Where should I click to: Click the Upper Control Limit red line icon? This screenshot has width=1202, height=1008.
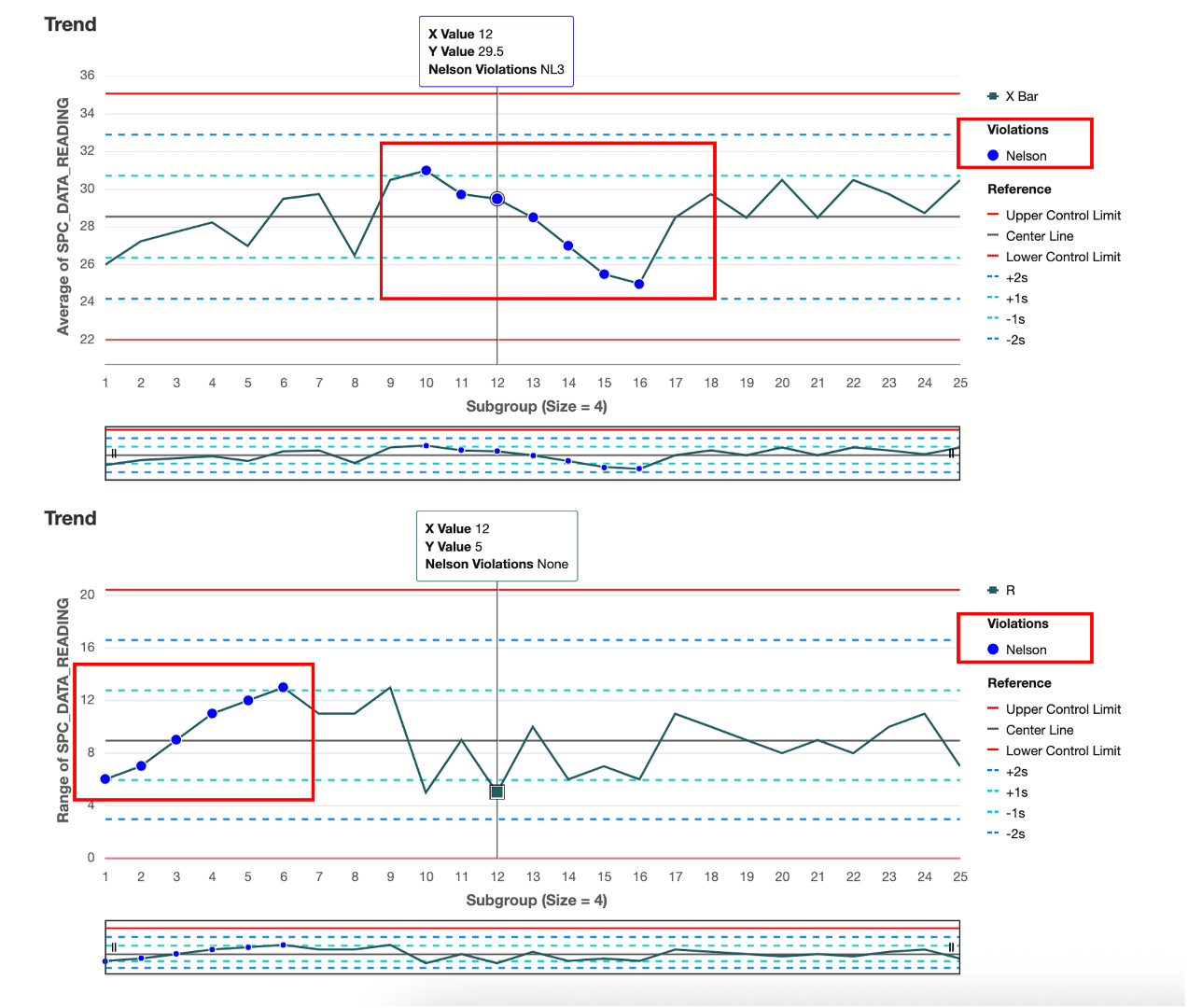point(991,215)
